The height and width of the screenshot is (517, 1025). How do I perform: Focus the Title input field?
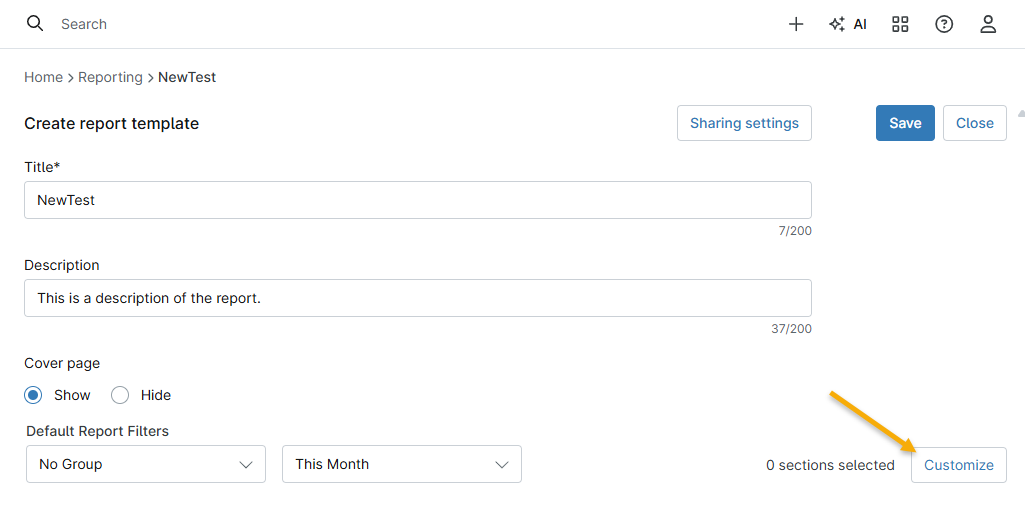pos(417,200)
